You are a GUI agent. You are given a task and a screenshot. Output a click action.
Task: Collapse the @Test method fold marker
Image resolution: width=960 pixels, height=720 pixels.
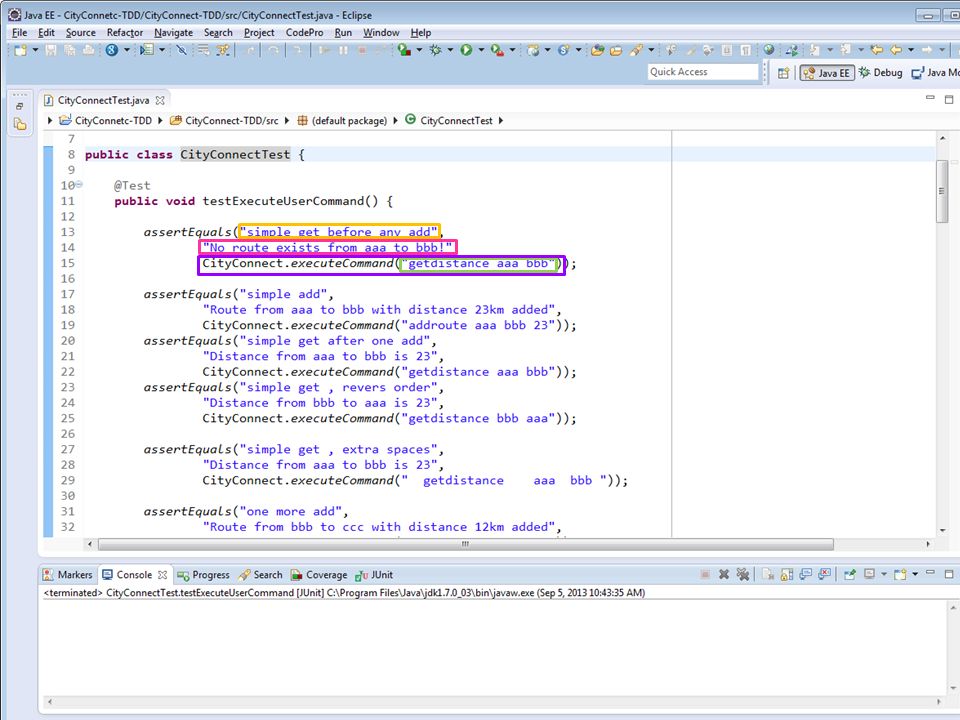[79, 184]
